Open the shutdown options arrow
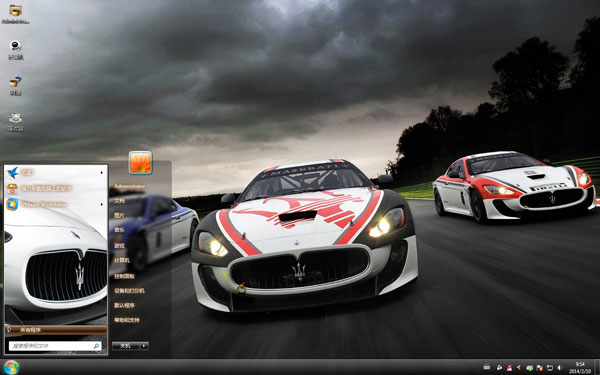The image size is (600, 375). (x=144, y=346)
